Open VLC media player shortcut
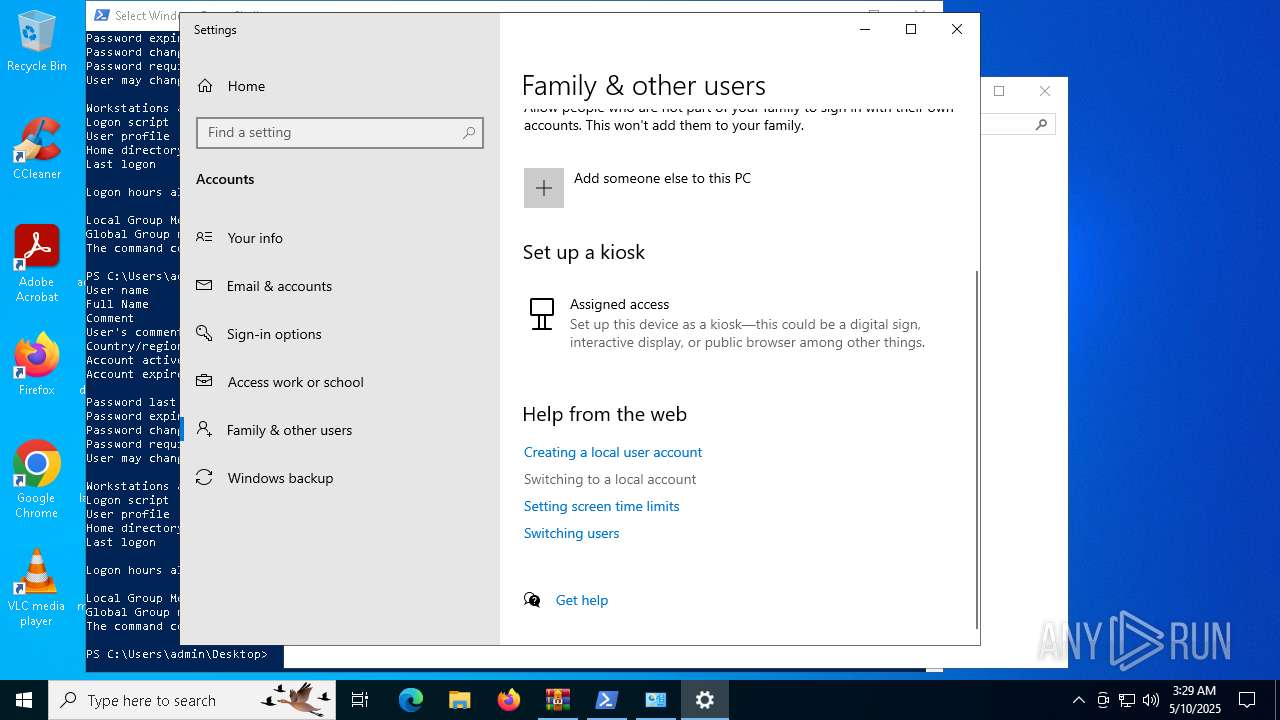 [x=37, y=588]
